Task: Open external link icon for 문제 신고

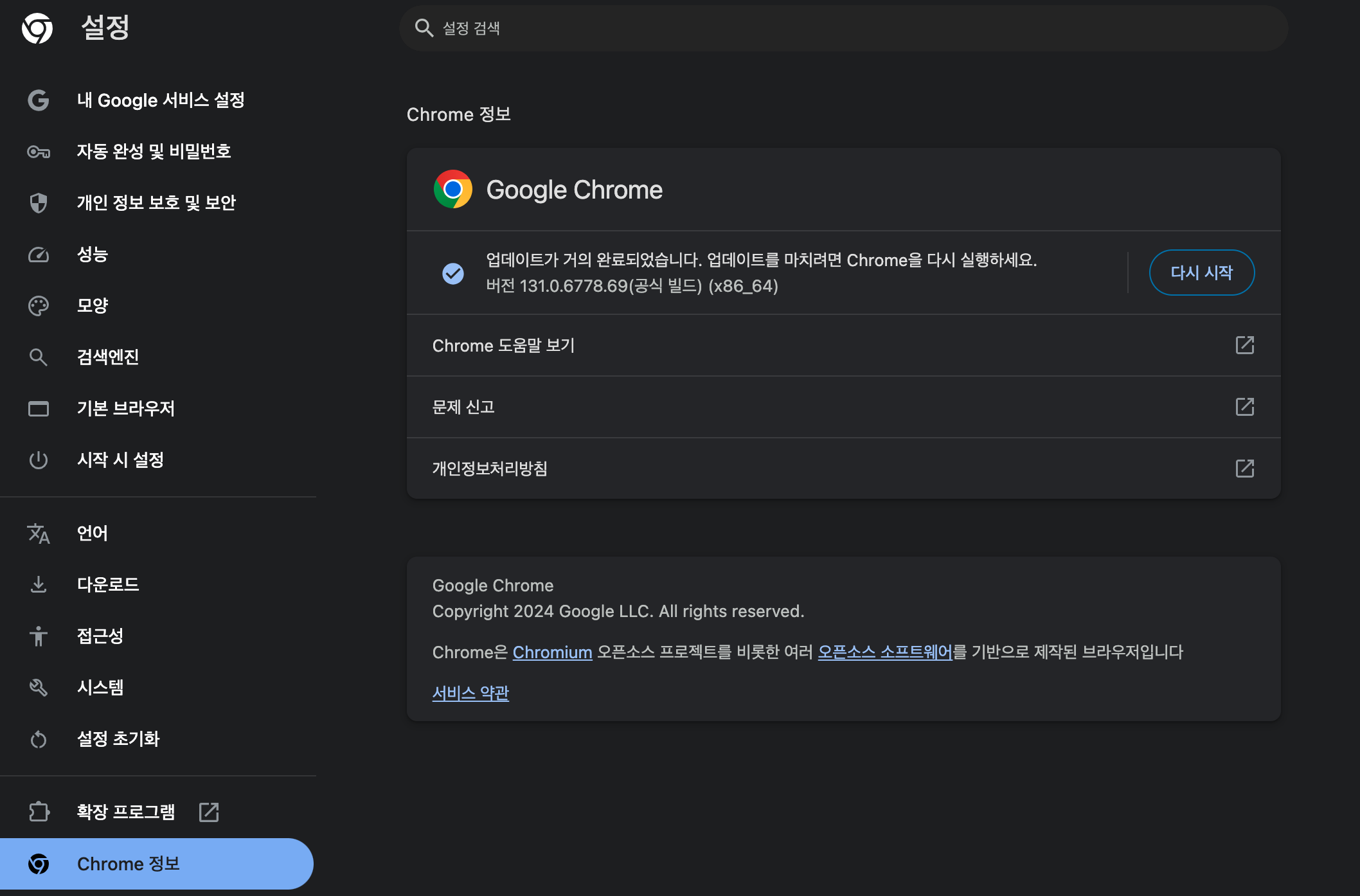Action: coord(1244,407)
